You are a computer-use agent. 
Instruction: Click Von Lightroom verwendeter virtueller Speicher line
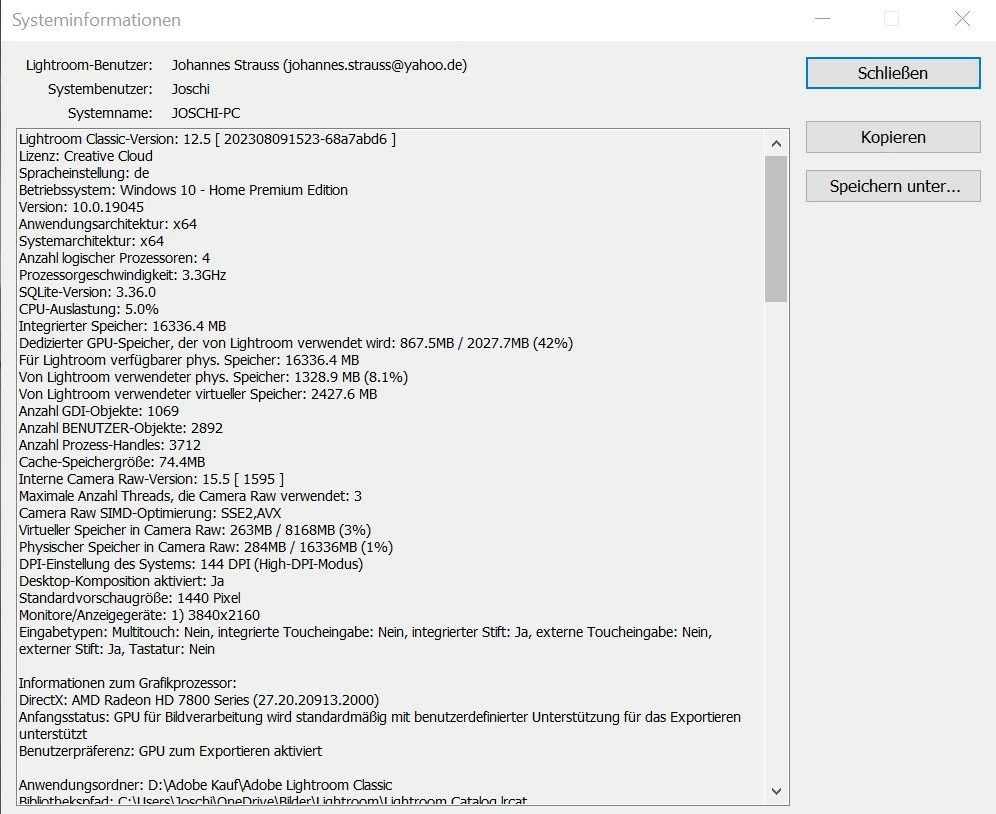(198, 394)
